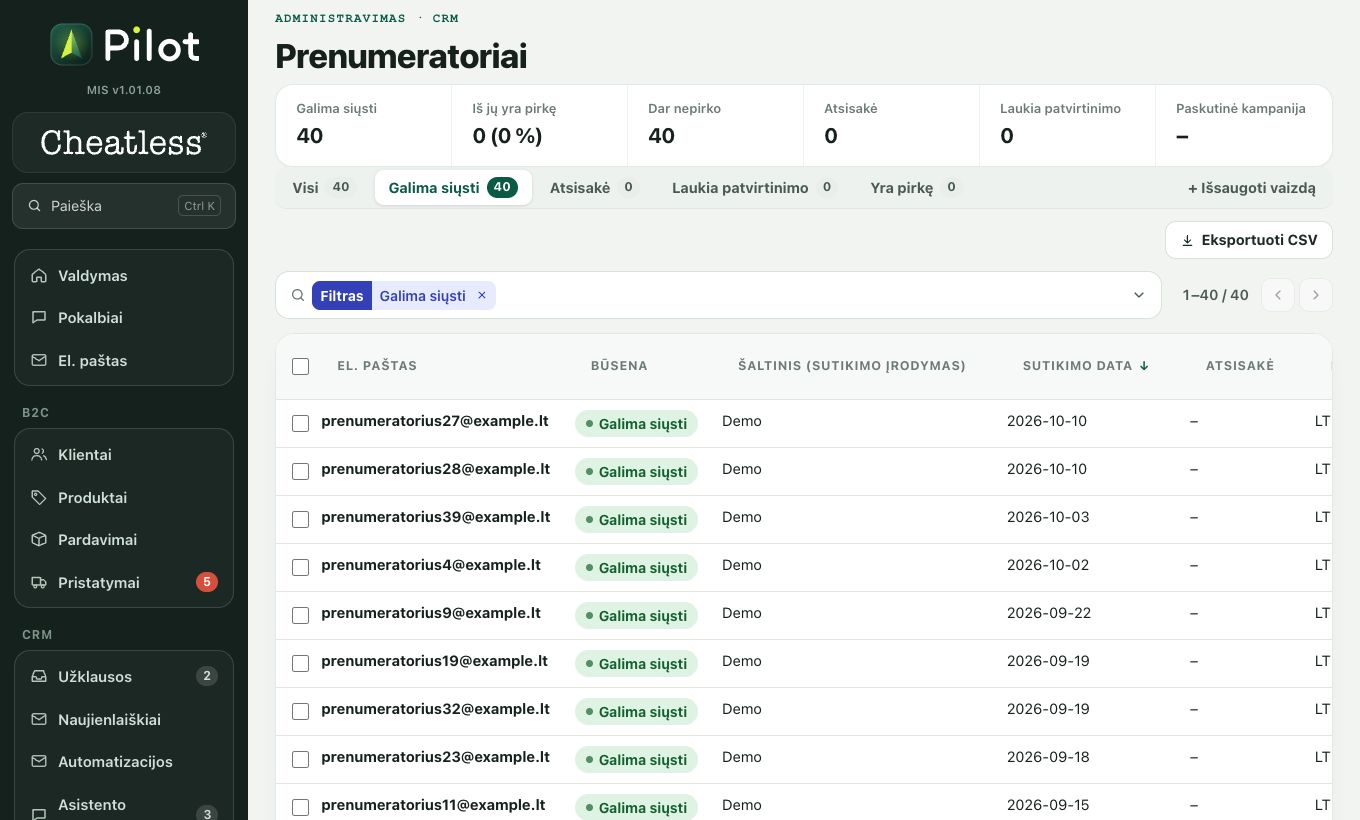
Task: Click the Pilot logo icon
Action: (71, 45)
